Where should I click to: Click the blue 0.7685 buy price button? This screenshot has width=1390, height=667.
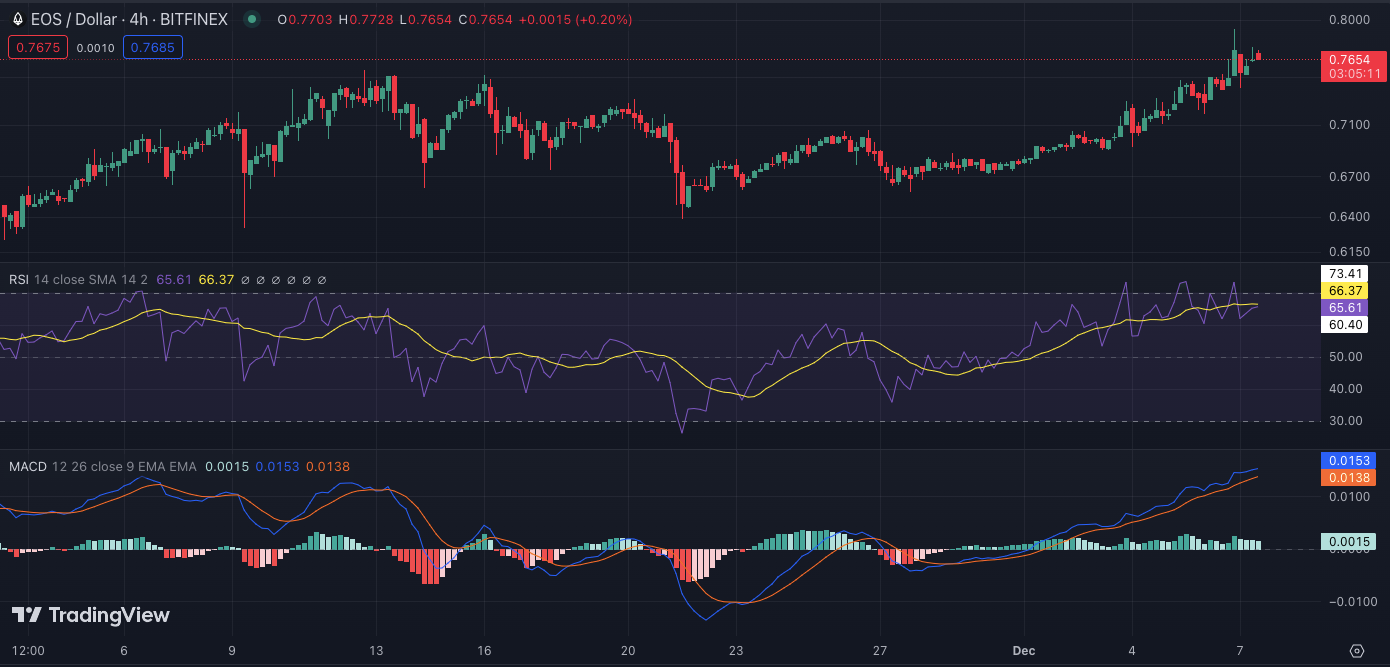[153, 47]
